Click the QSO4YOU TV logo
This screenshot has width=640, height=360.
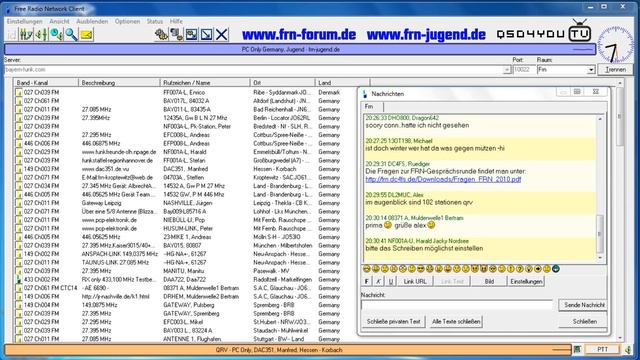click(544, 31)
